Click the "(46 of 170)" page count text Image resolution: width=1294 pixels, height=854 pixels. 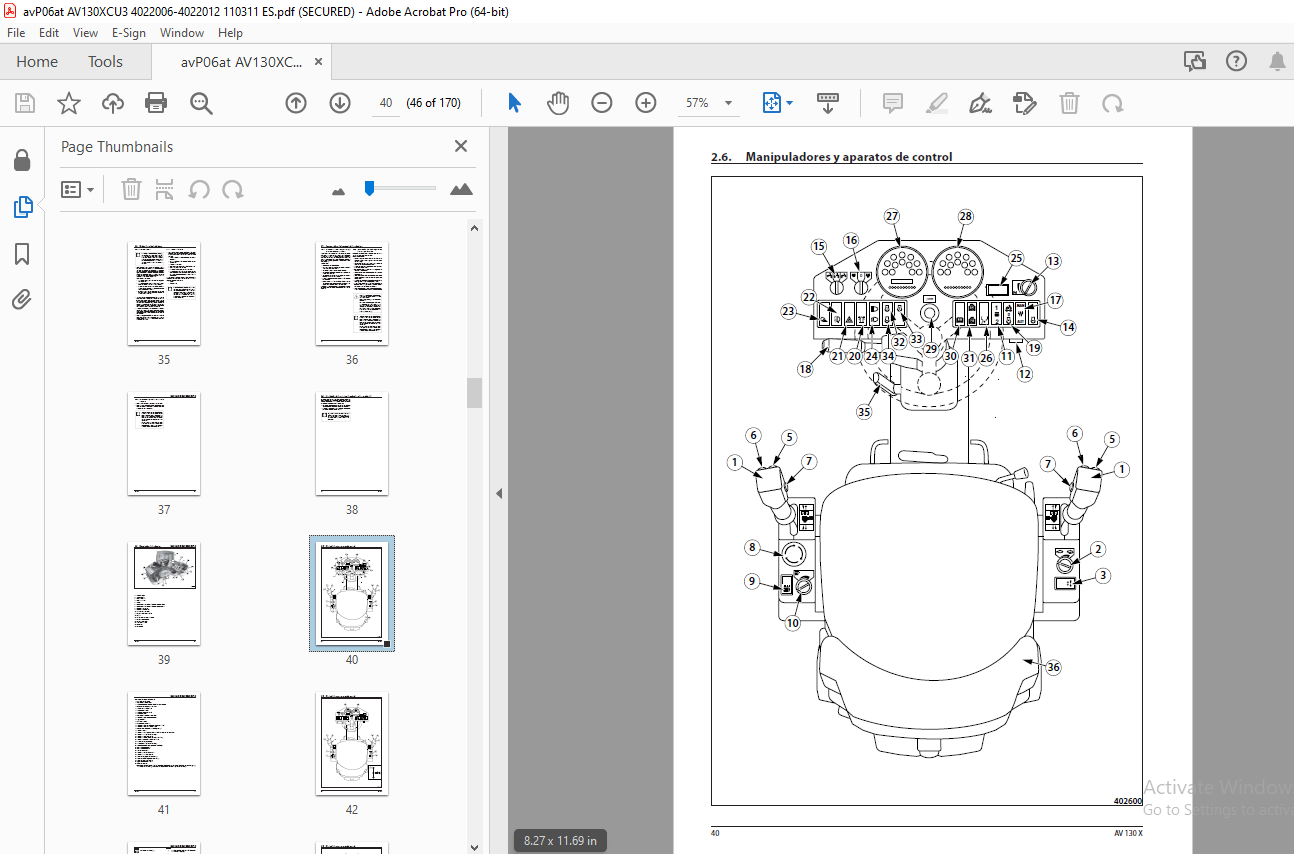[433, 103]
